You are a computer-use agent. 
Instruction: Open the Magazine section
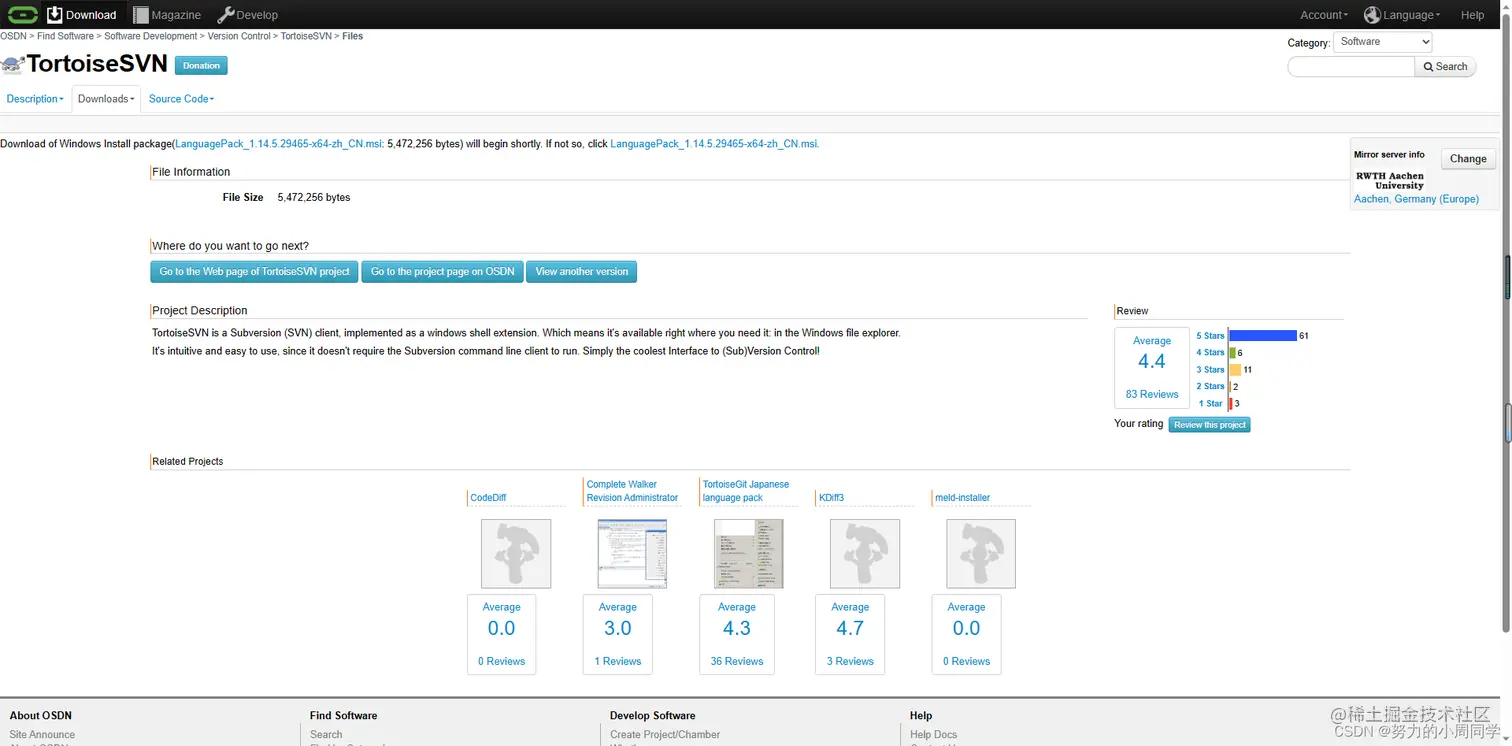click(167, 15)
